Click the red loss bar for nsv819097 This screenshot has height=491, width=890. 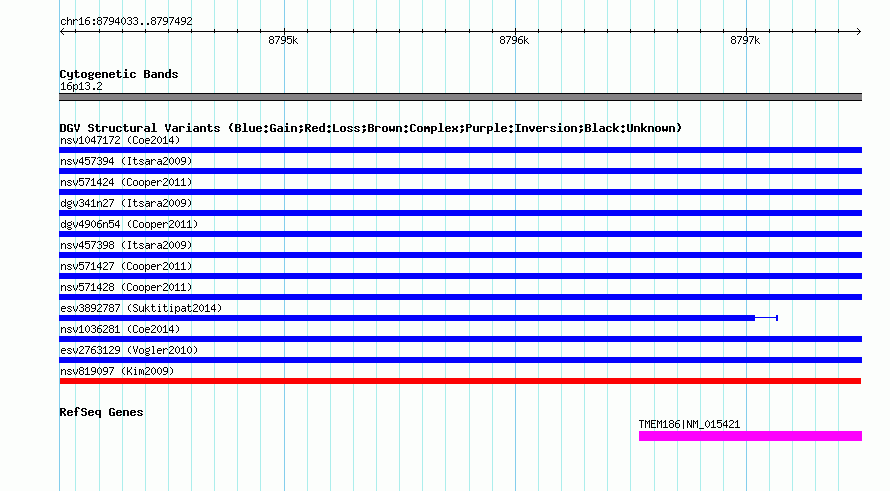[460, 381]
